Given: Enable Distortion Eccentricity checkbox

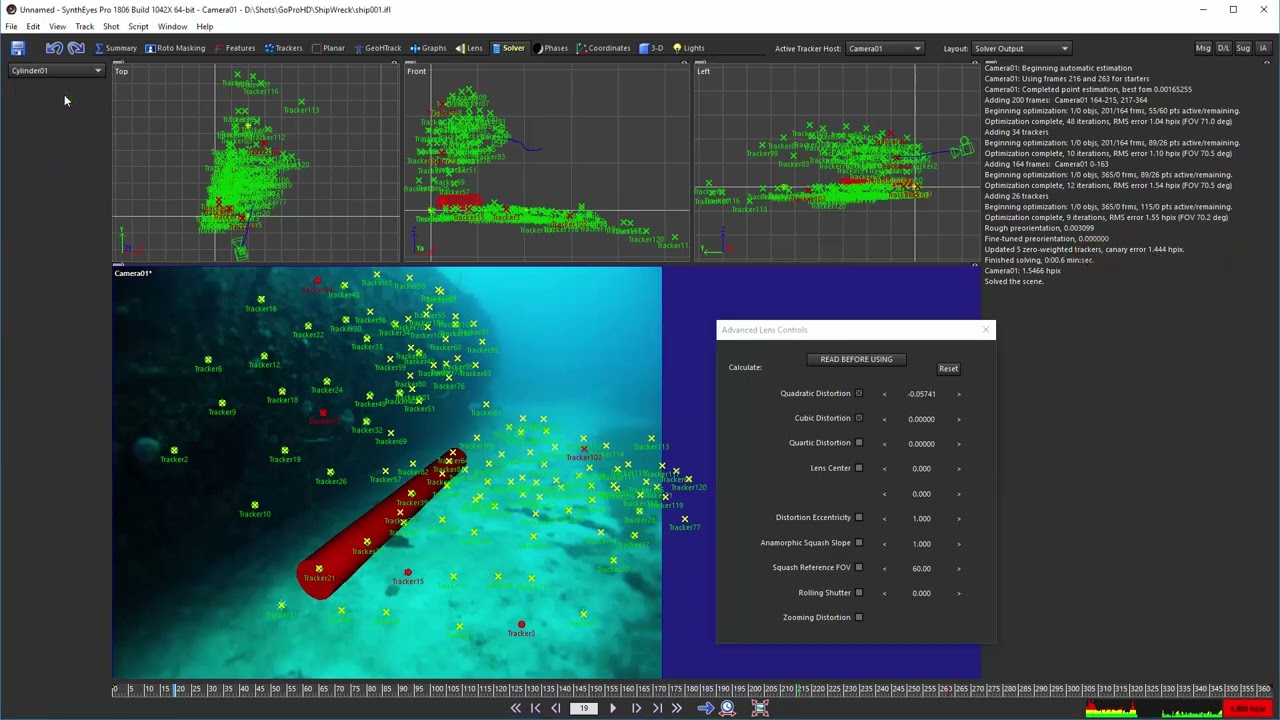Looking at the screenshot, I should [858, 517].
